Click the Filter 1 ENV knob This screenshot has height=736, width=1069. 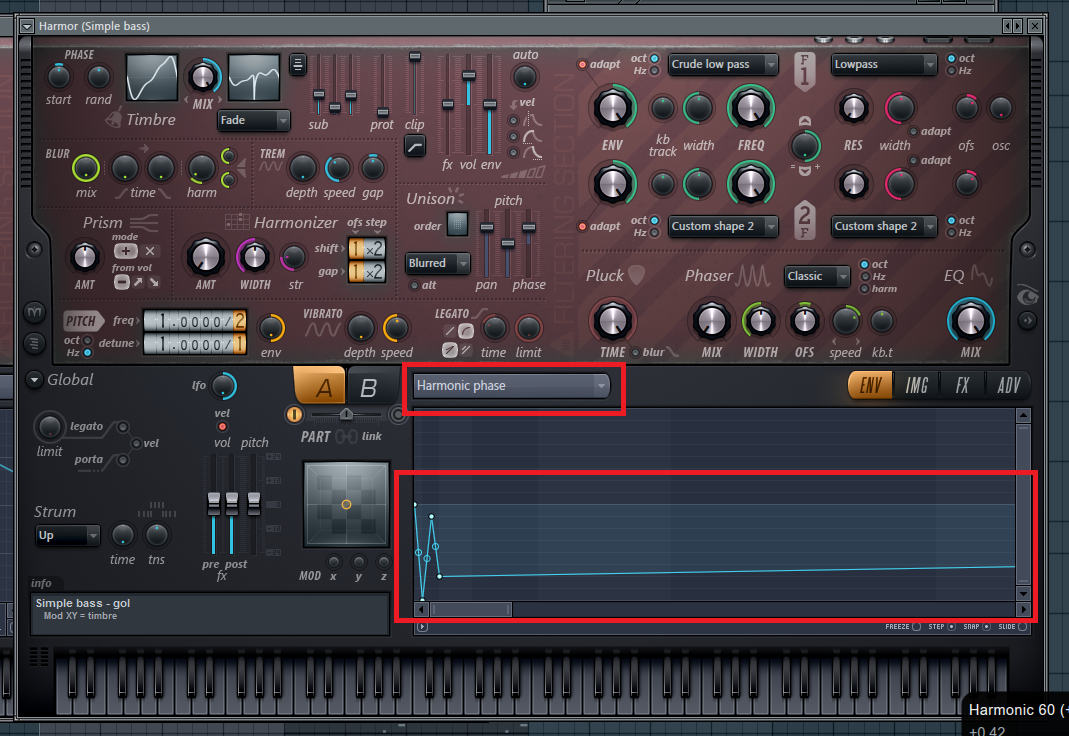click(x=612, y=108)
